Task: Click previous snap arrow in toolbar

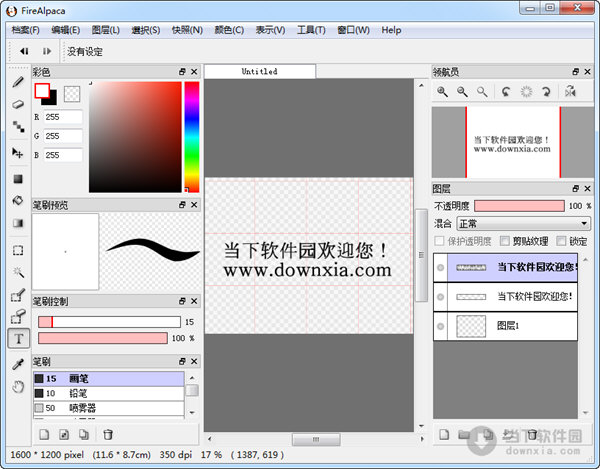Action: [x=24, y=51]
